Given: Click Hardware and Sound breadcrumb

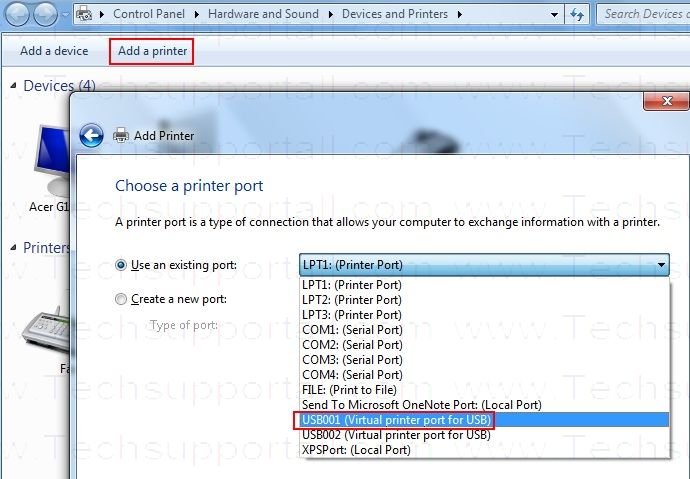Looking at the screenshot, I should pyautogui.click(x=263, y=14).
